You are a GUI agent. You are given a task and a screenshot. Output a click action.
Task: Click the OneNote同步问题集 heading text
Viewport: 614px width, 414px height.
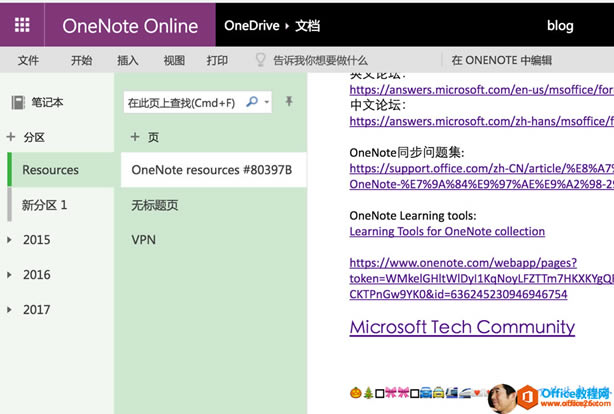[x=407, y=152]
